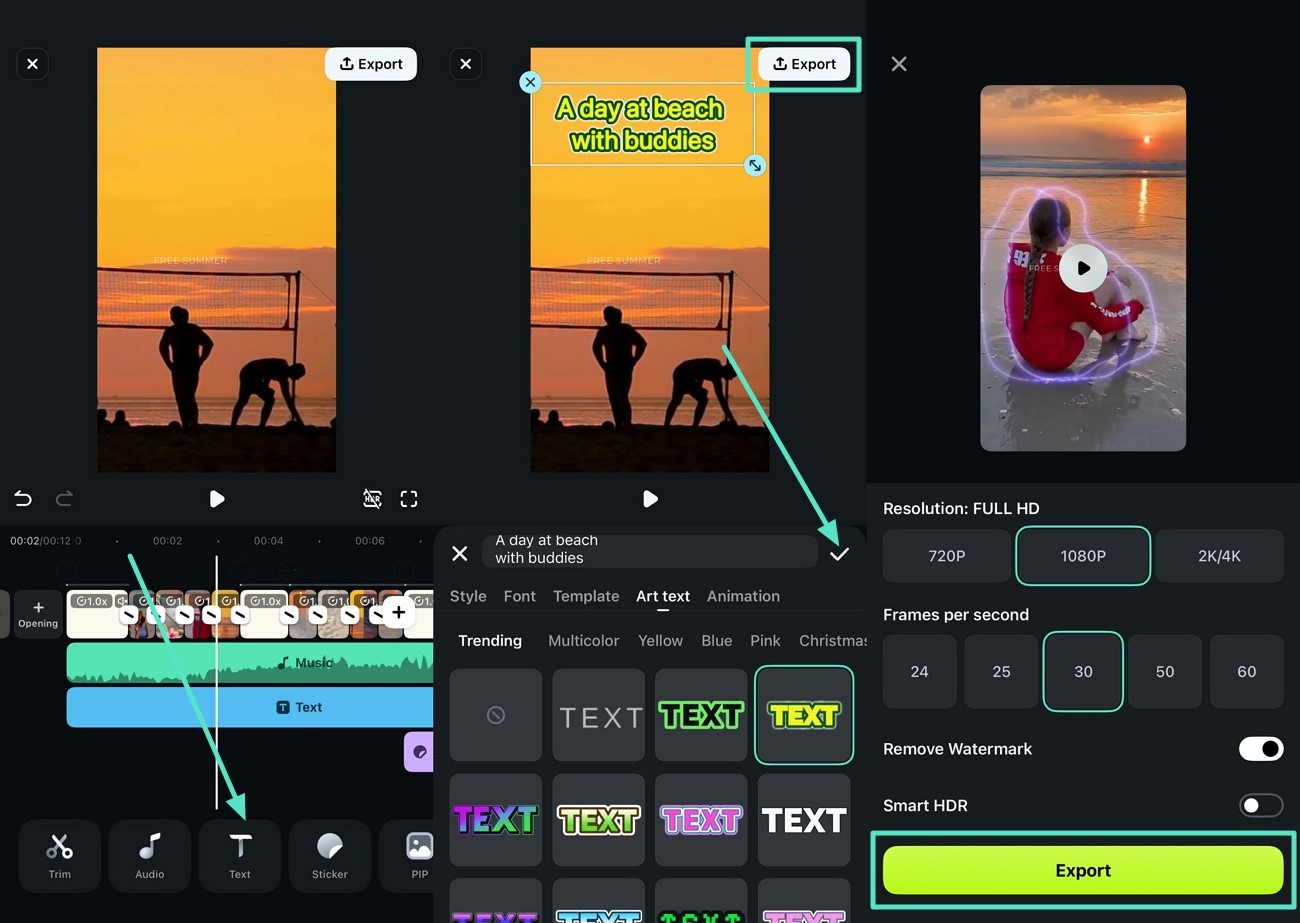Play the export screen video preview
The width and height of the screenshot is (1300, 923).
pos(1083,268)
